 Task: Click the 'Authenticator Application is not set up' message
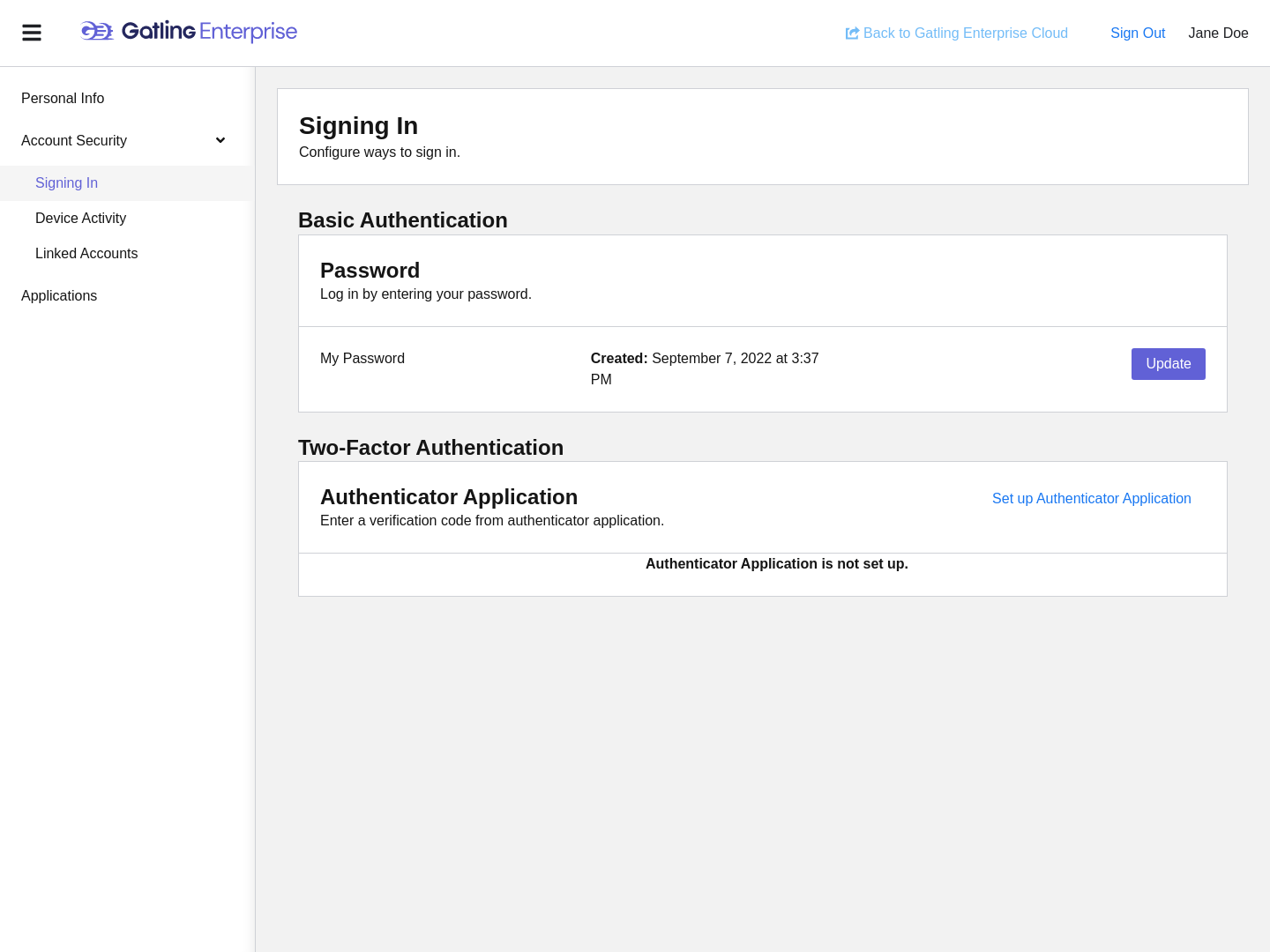point(776,564)
